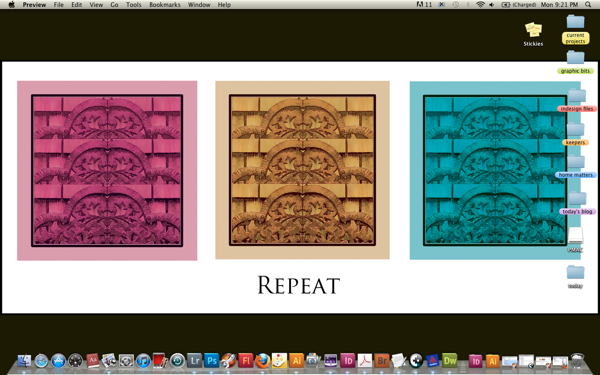The width and height of the screenshot is (600, 375).
Task: Launch Dreamweaver from the dock
Action: click(450, 361)
